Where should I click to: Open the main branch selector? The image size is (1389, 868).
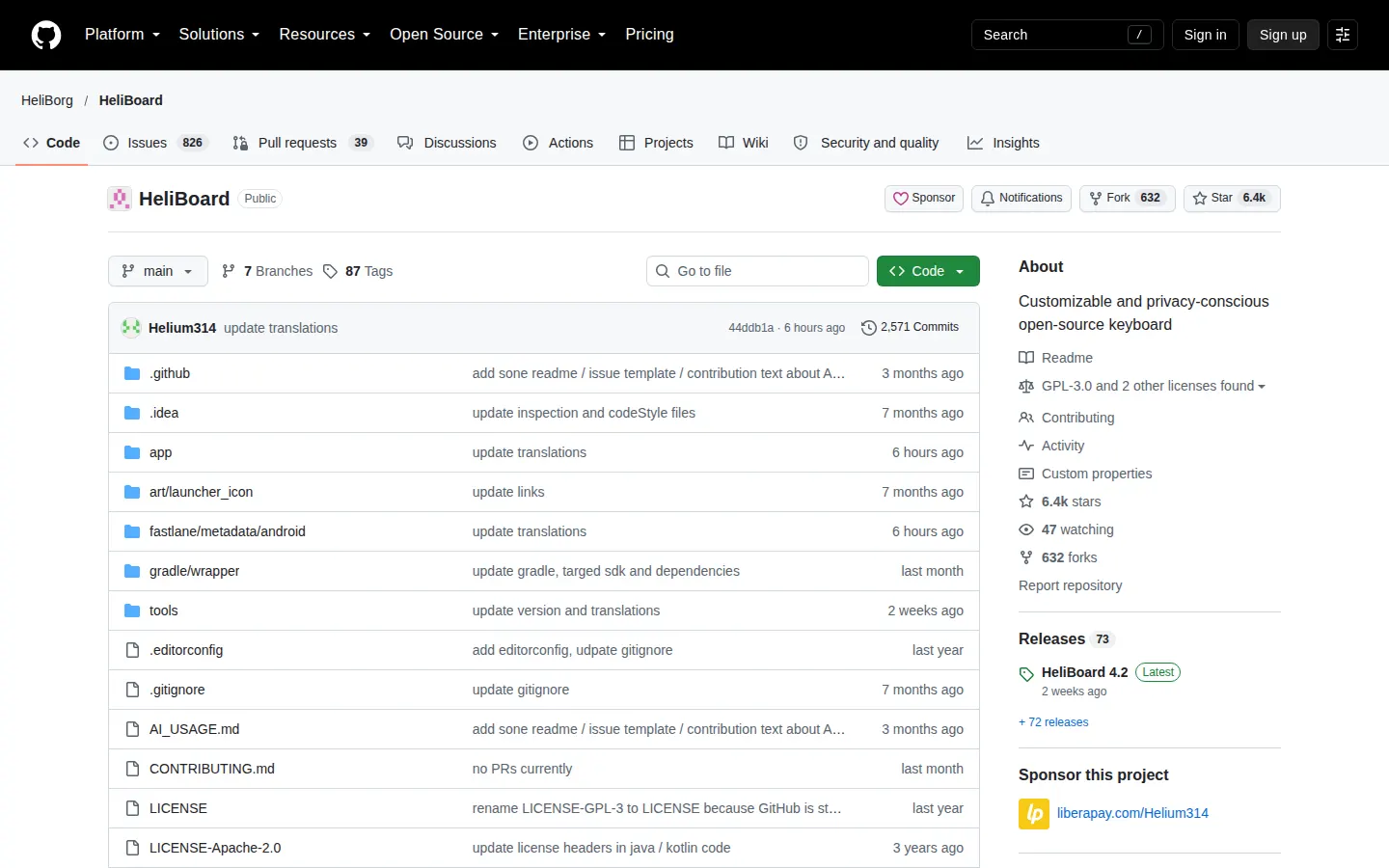[157, 271]
